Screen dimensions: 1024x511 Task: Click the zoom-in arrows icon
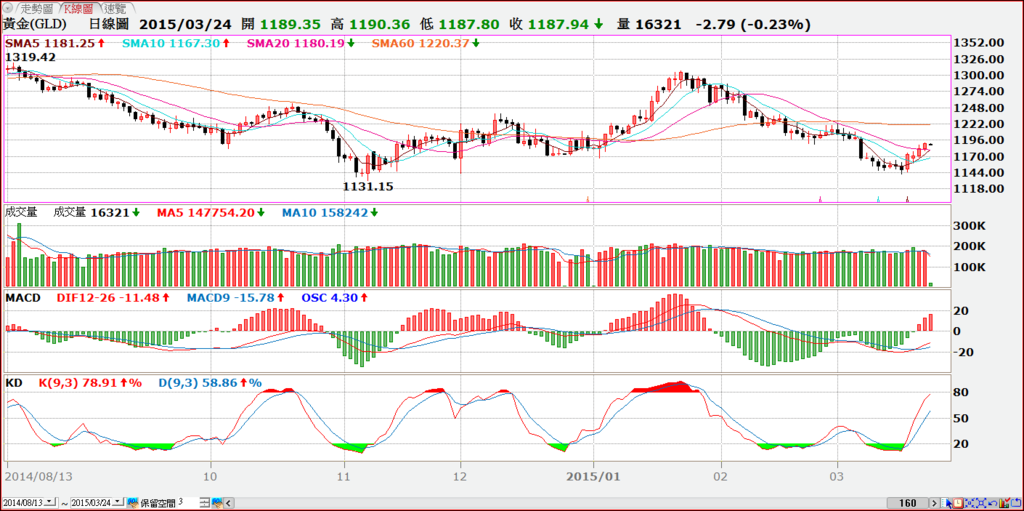(970, 503)
